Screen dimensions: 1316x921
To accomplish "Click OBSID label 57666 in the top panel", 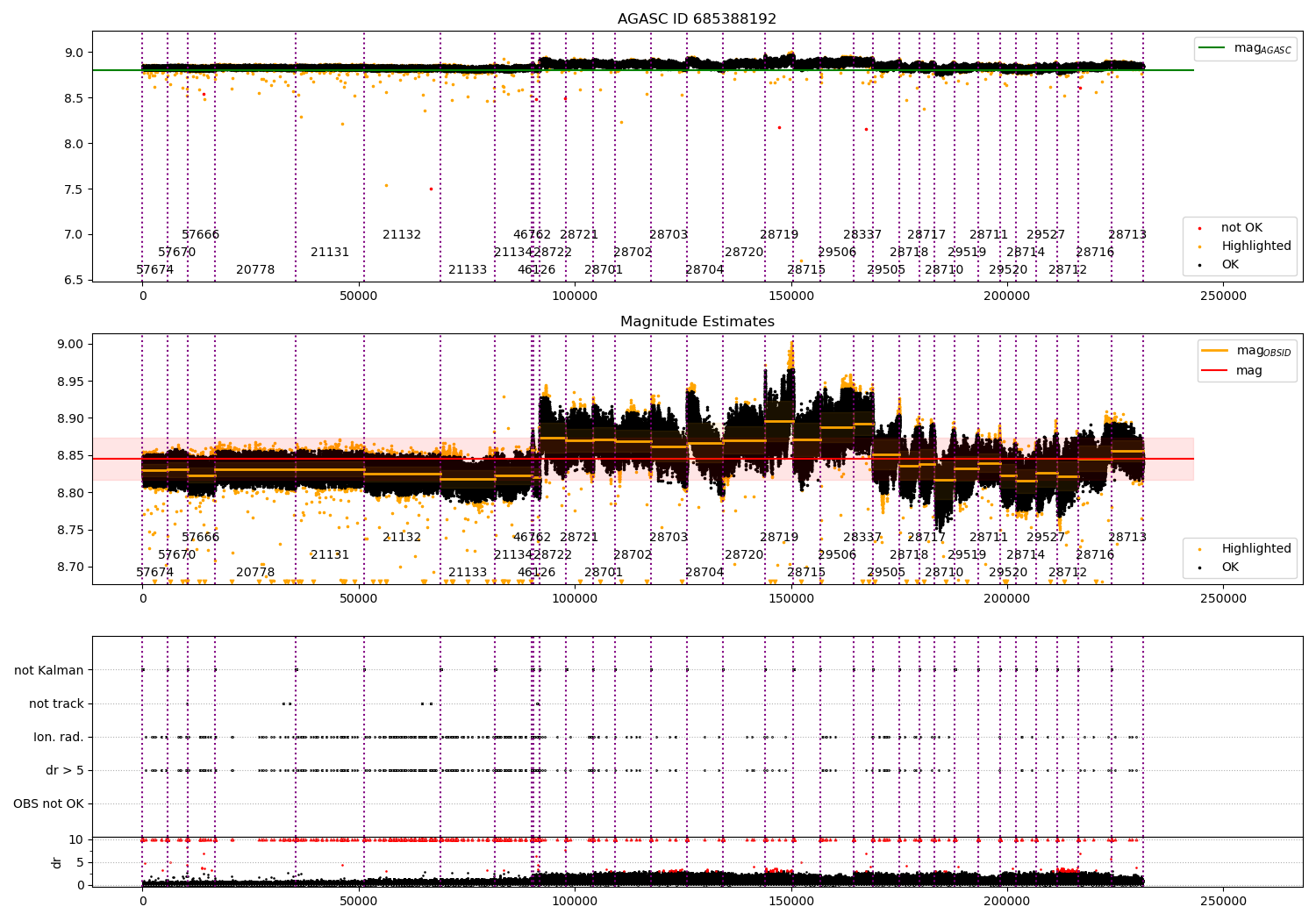I will click(201, 234).
